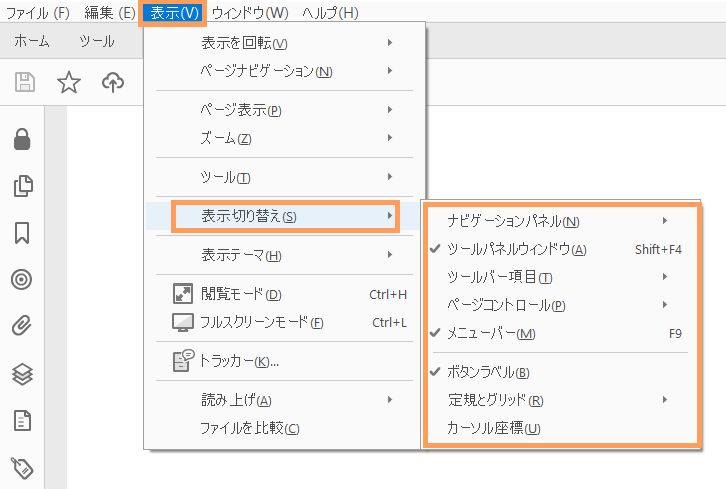
Task: Expand ナビゲーションパネル(N) submenu
Action: 560,221
